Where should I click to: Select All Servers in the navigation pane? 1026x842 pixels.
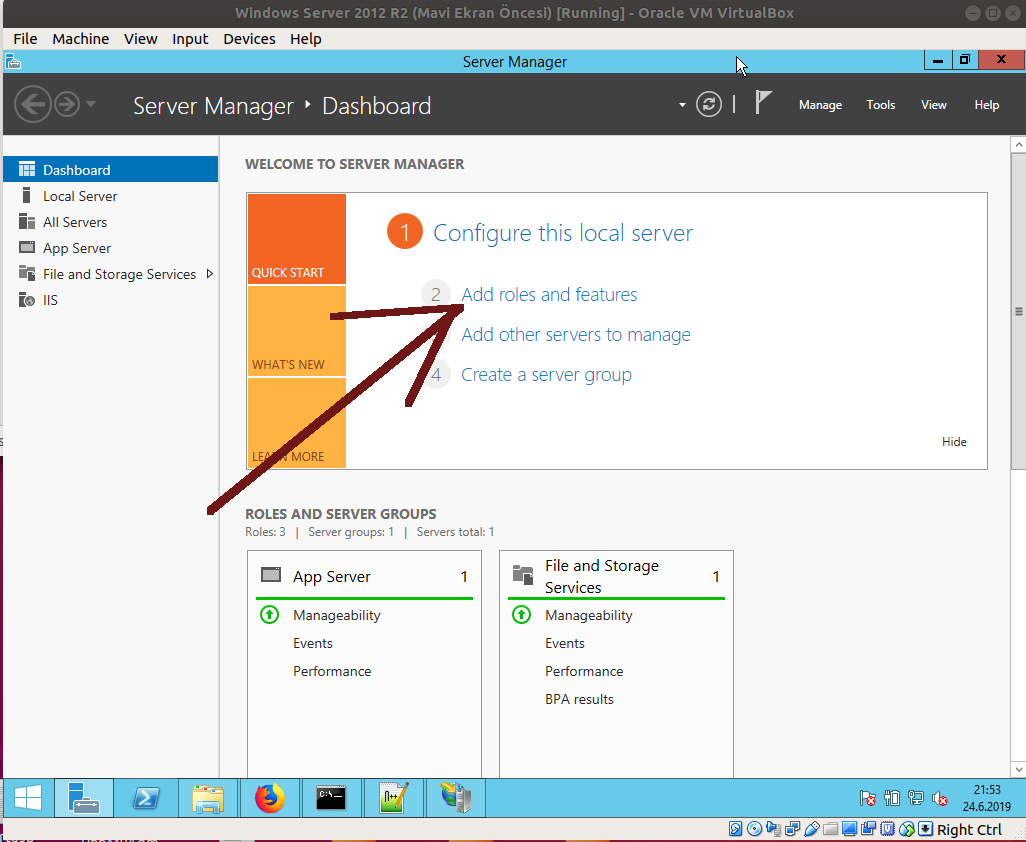tap(111, 222)
